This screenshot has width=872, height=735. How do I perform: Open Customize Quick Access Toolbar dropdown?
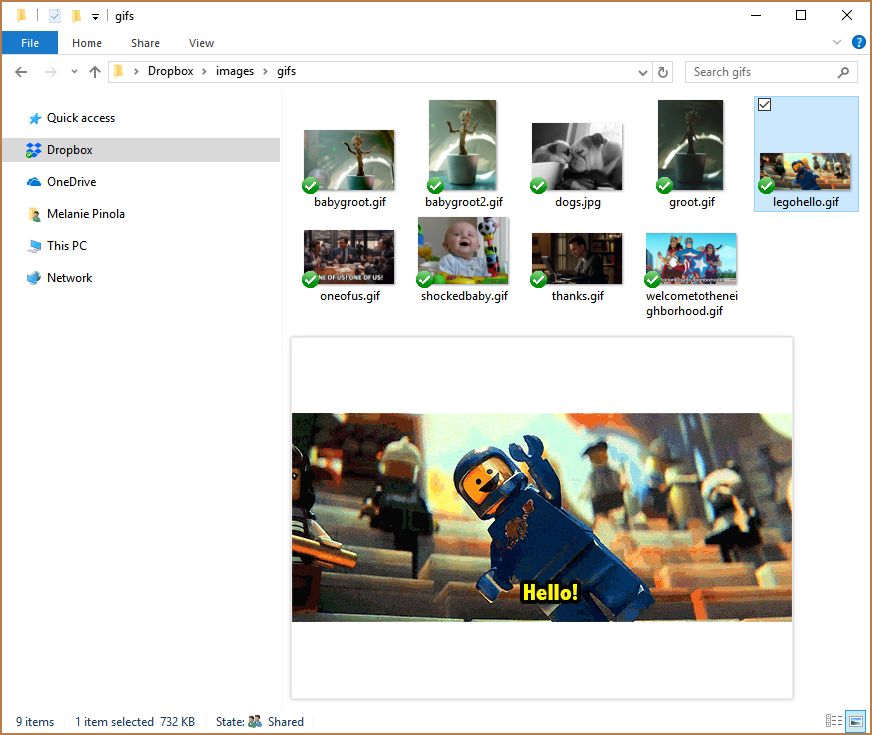95,17
